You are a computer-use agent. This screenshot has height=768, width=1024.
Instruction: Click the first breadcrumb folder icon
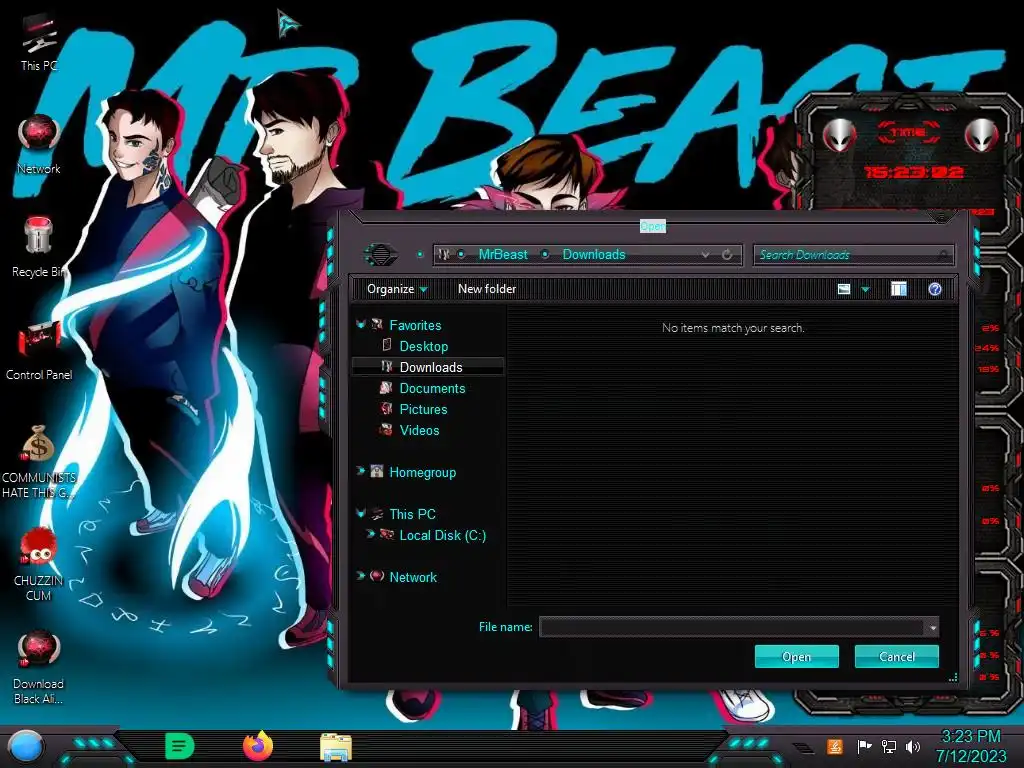pyautogui.click(x=444, y=254)
